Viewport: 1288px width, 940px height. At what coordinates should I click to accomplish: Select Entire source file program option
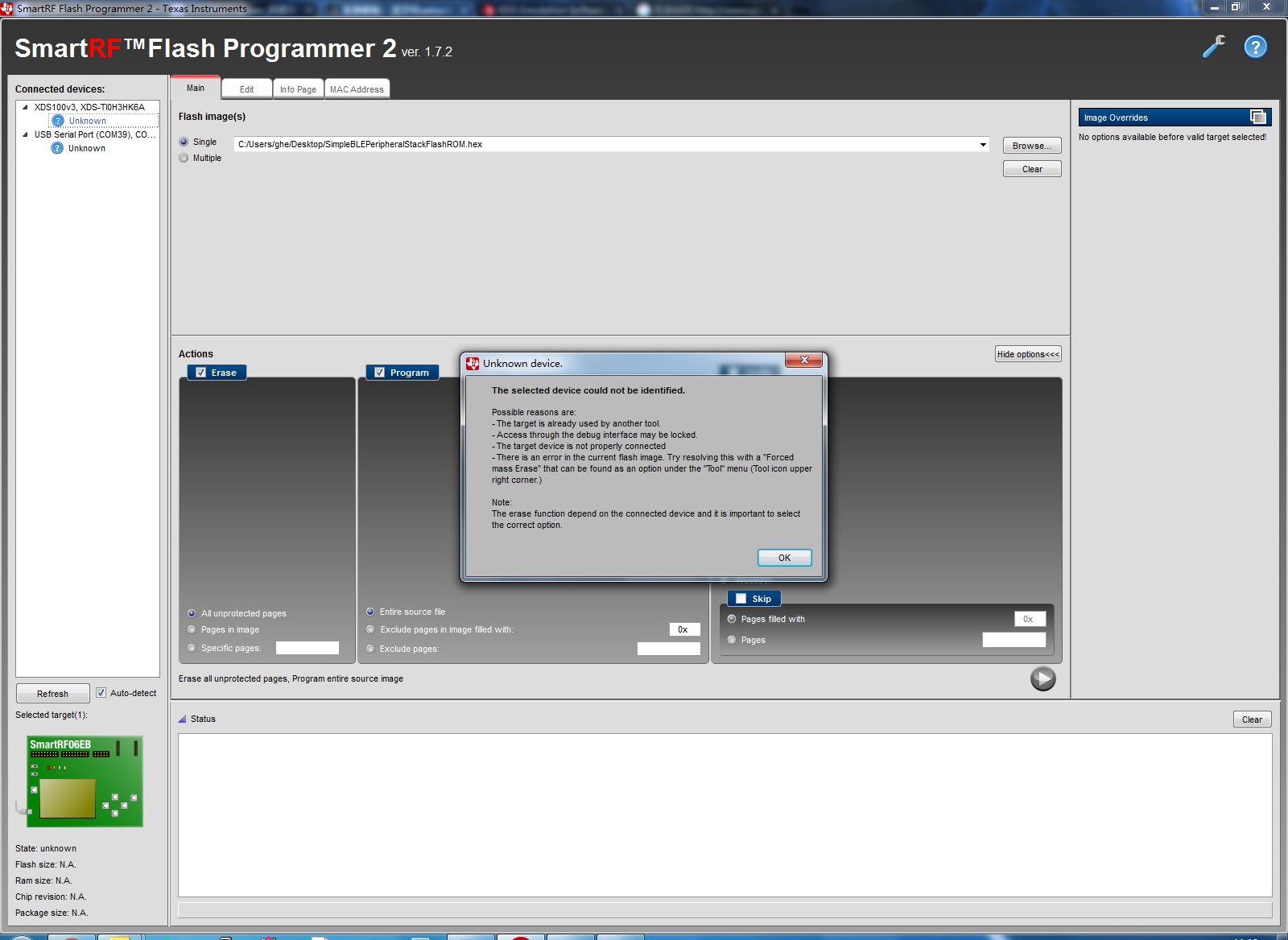coord(370,612)
